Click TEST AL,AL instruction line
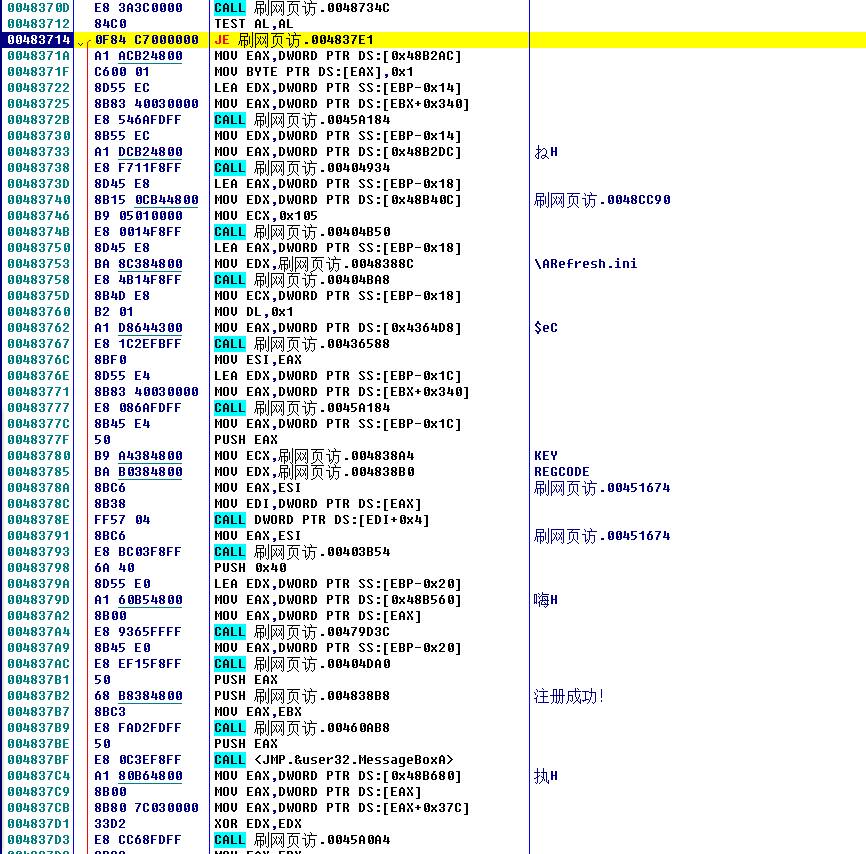 pos(254,24)
